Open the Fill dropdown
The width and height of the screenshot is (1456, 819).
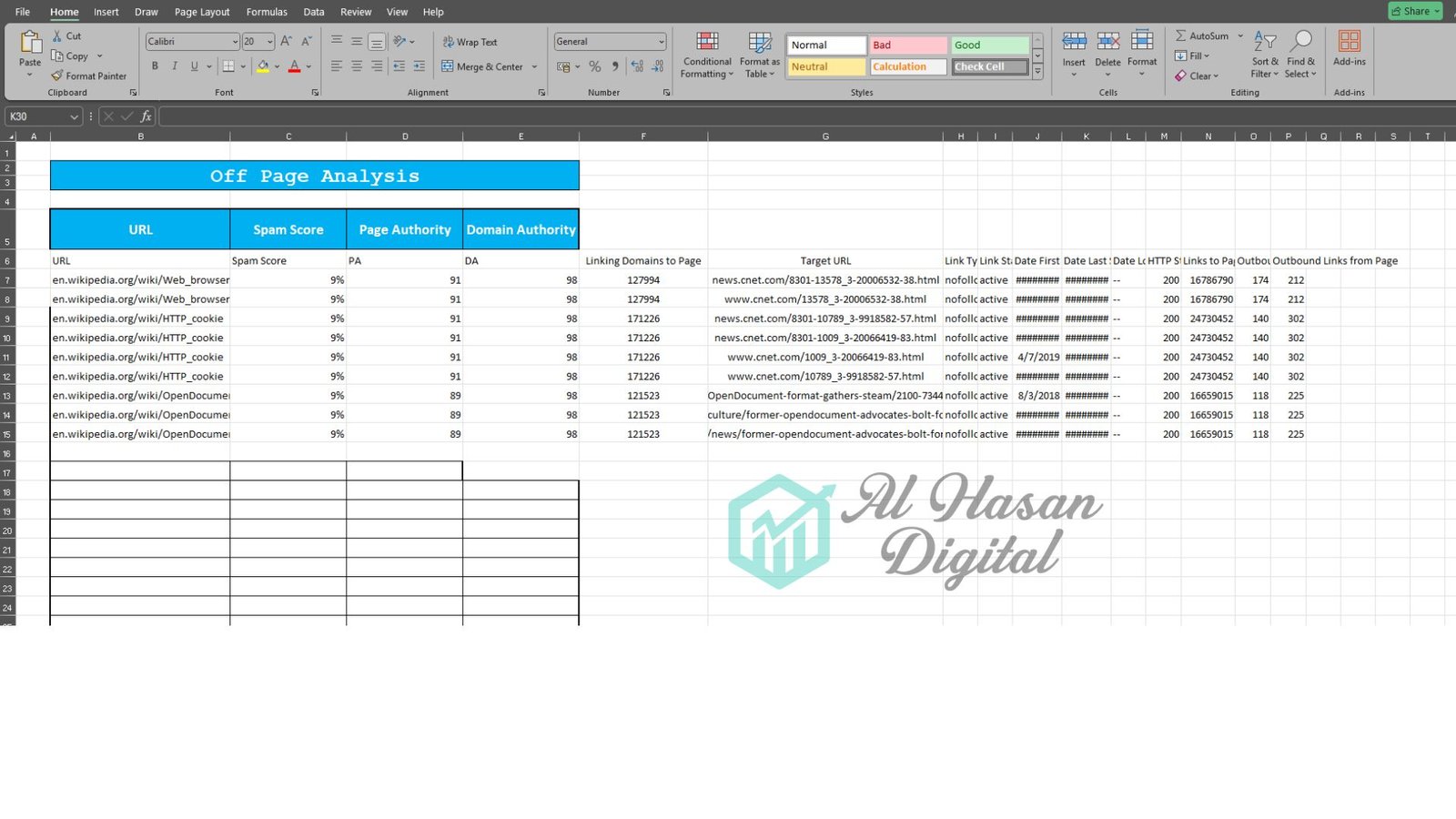pos(1192,56)
